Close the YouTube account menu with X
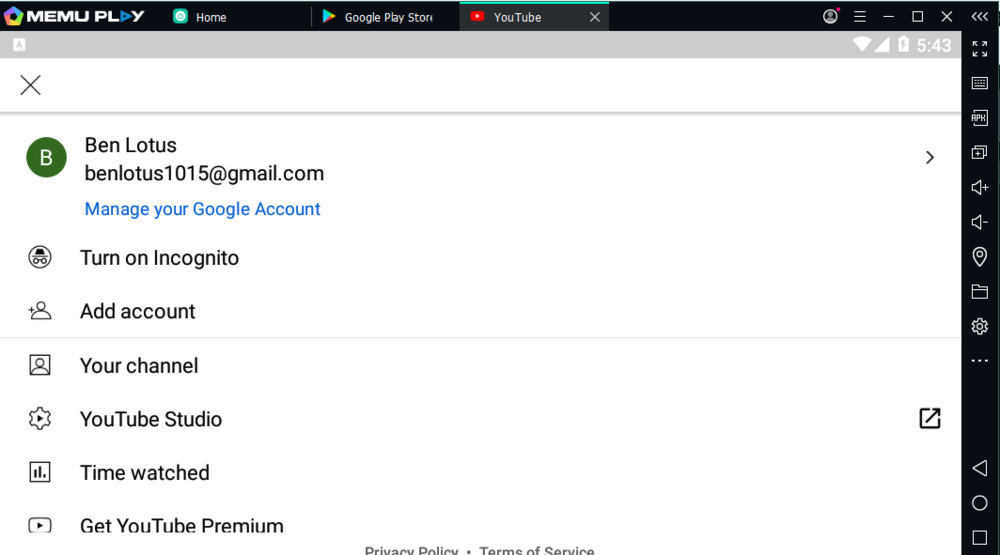The height and width of the screenshot is (555, 1000). click(x=31, y=85)
